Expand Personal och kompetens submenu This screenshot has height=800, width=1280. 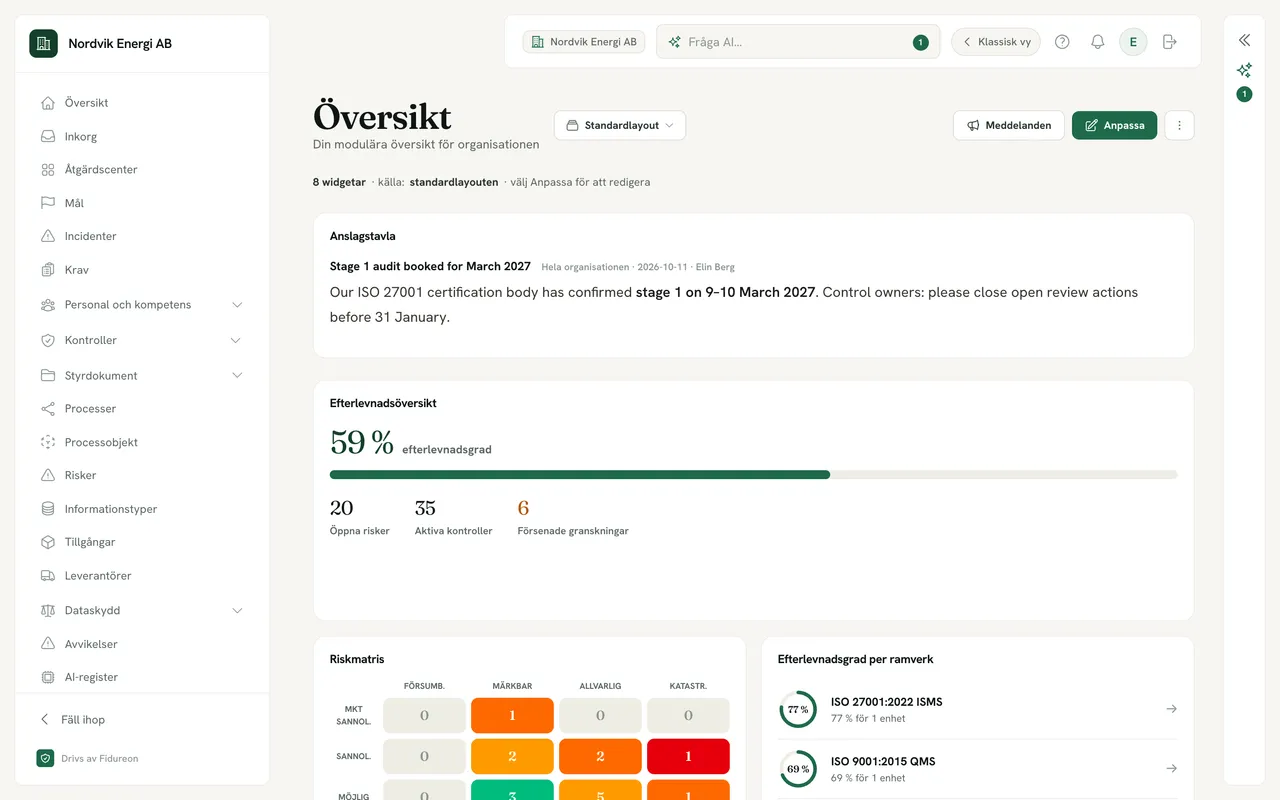tap(237, 305)
